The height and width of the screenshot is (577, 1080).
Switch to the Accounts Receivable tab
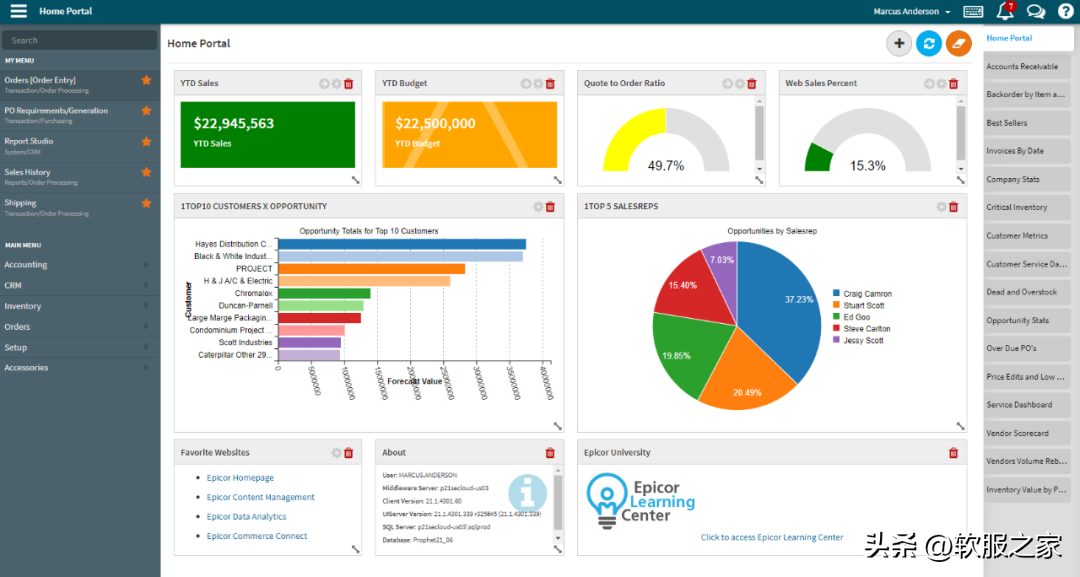point(1026,67)
